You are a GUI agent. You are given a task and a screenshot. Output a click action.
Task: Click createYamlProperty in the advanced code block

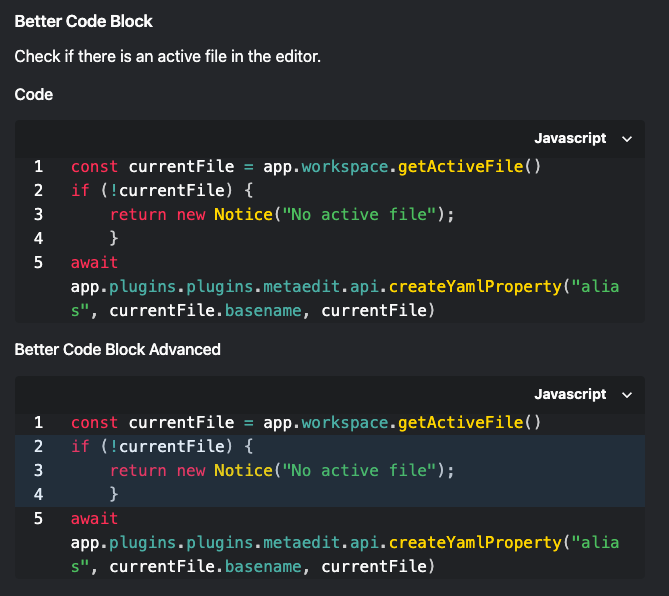475,543
